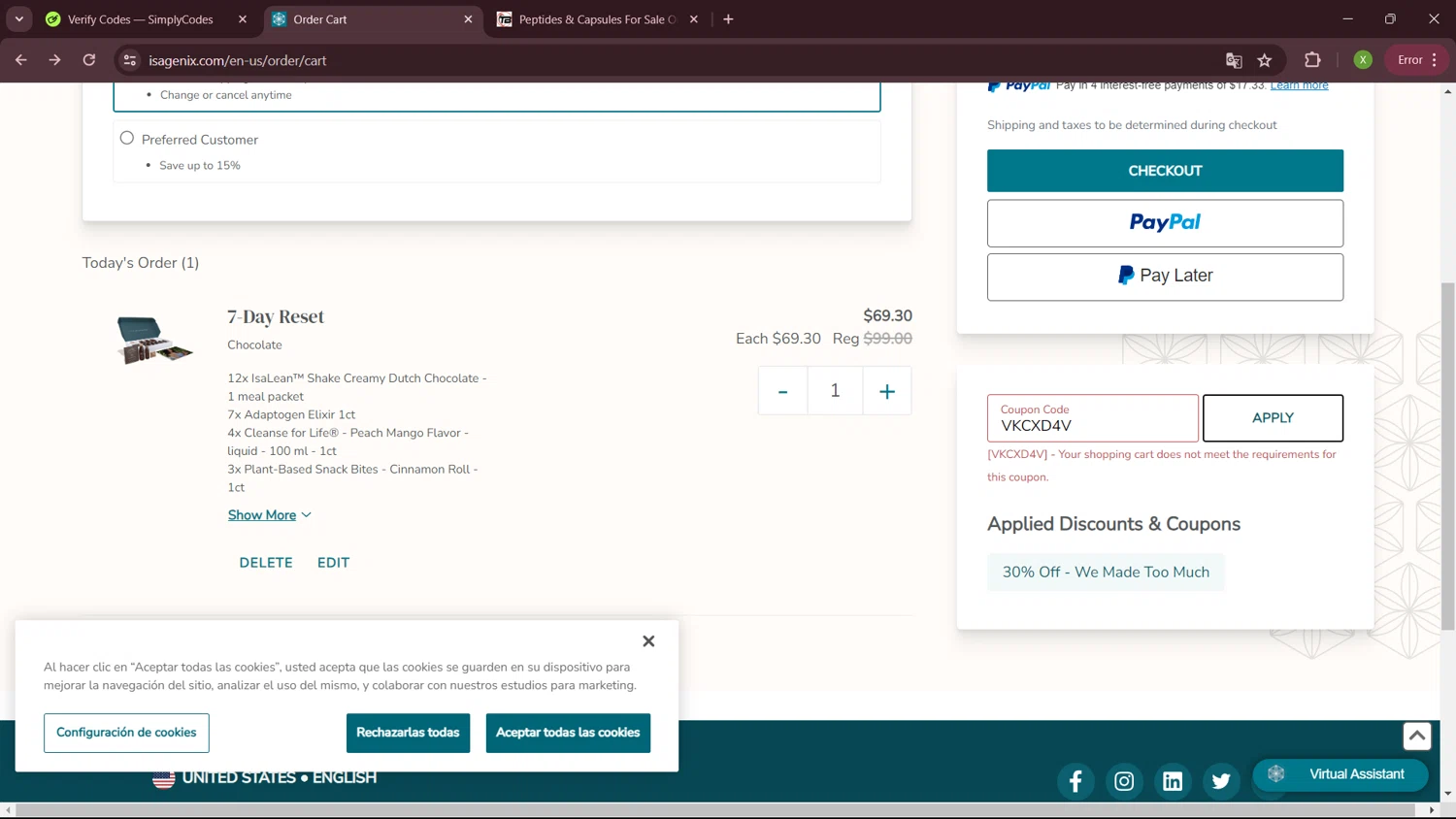
Task: Open Isagenix Facebook page icon
Action: [1075, 781]
